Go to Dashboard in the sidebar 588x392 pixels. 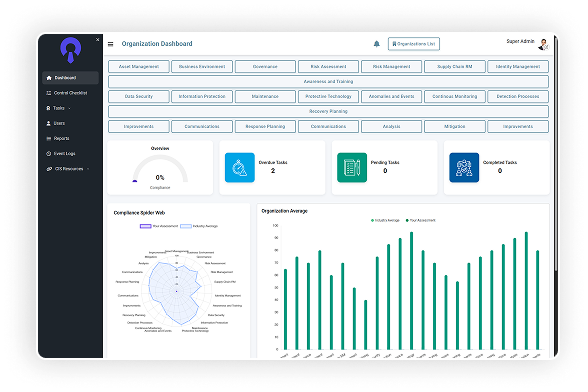coord(70,78)
